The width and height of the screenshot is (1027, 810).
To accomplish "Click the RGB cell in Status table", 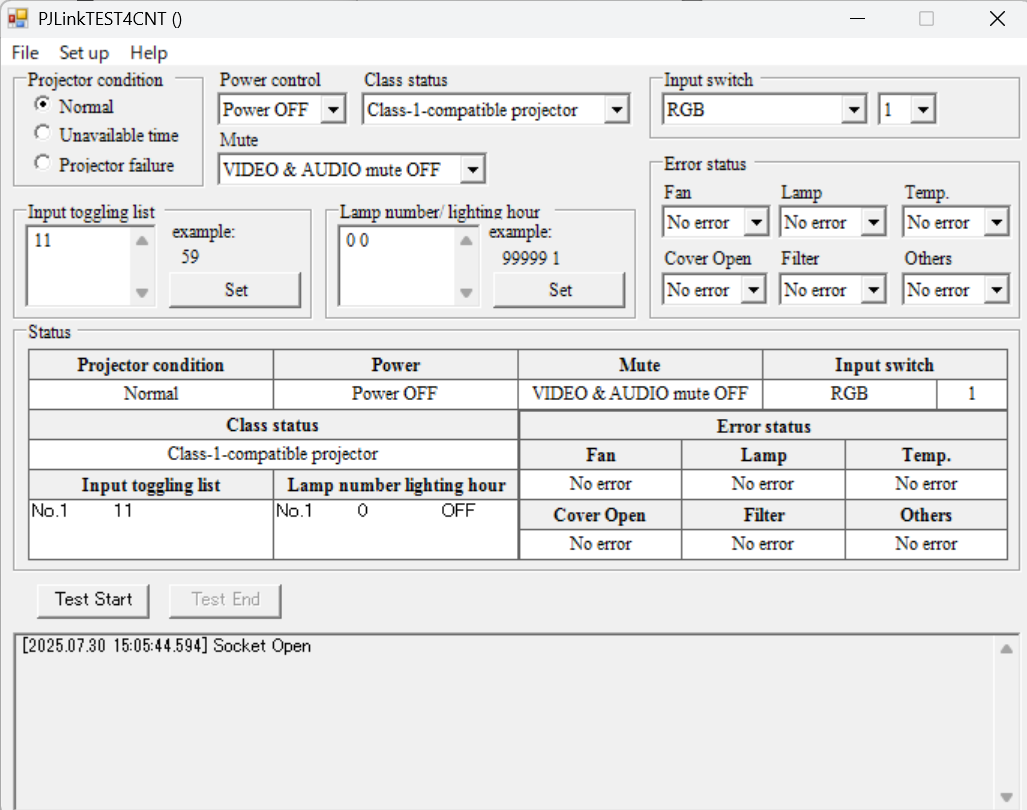I will coord(850,394).
